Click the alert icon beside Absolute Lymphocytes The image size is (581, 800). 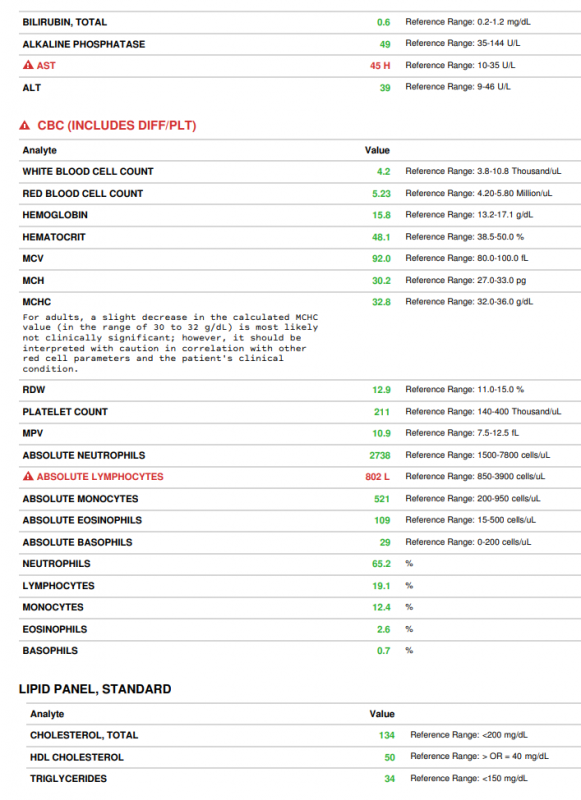tap(28, 477)
